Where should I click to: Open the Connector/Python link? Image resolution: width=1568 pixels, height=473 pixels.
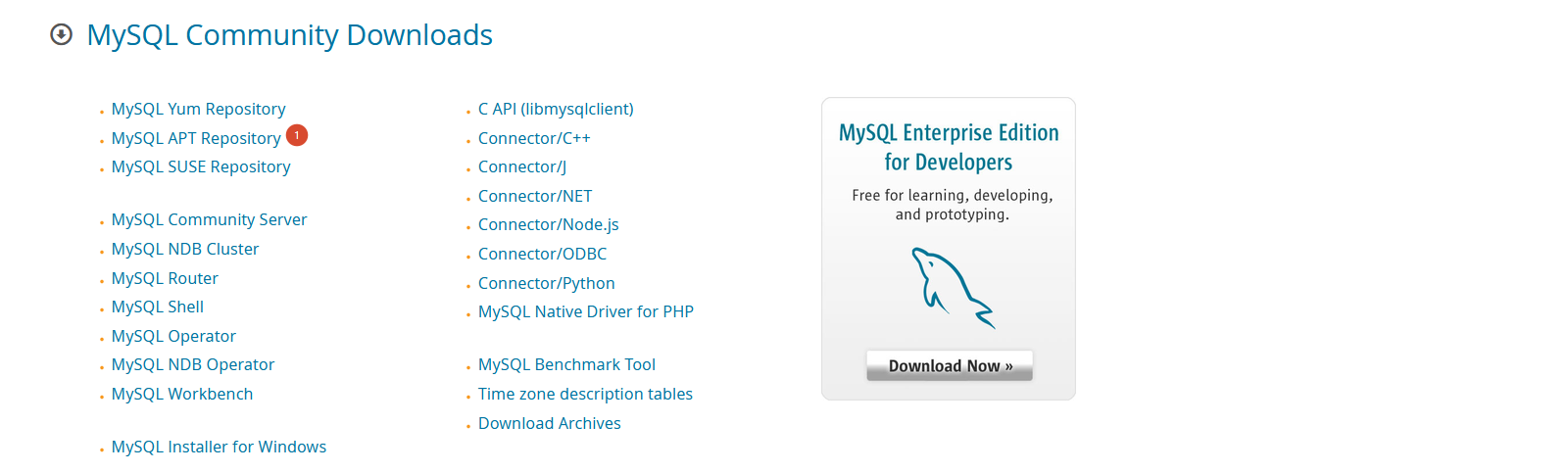point(547,283)
